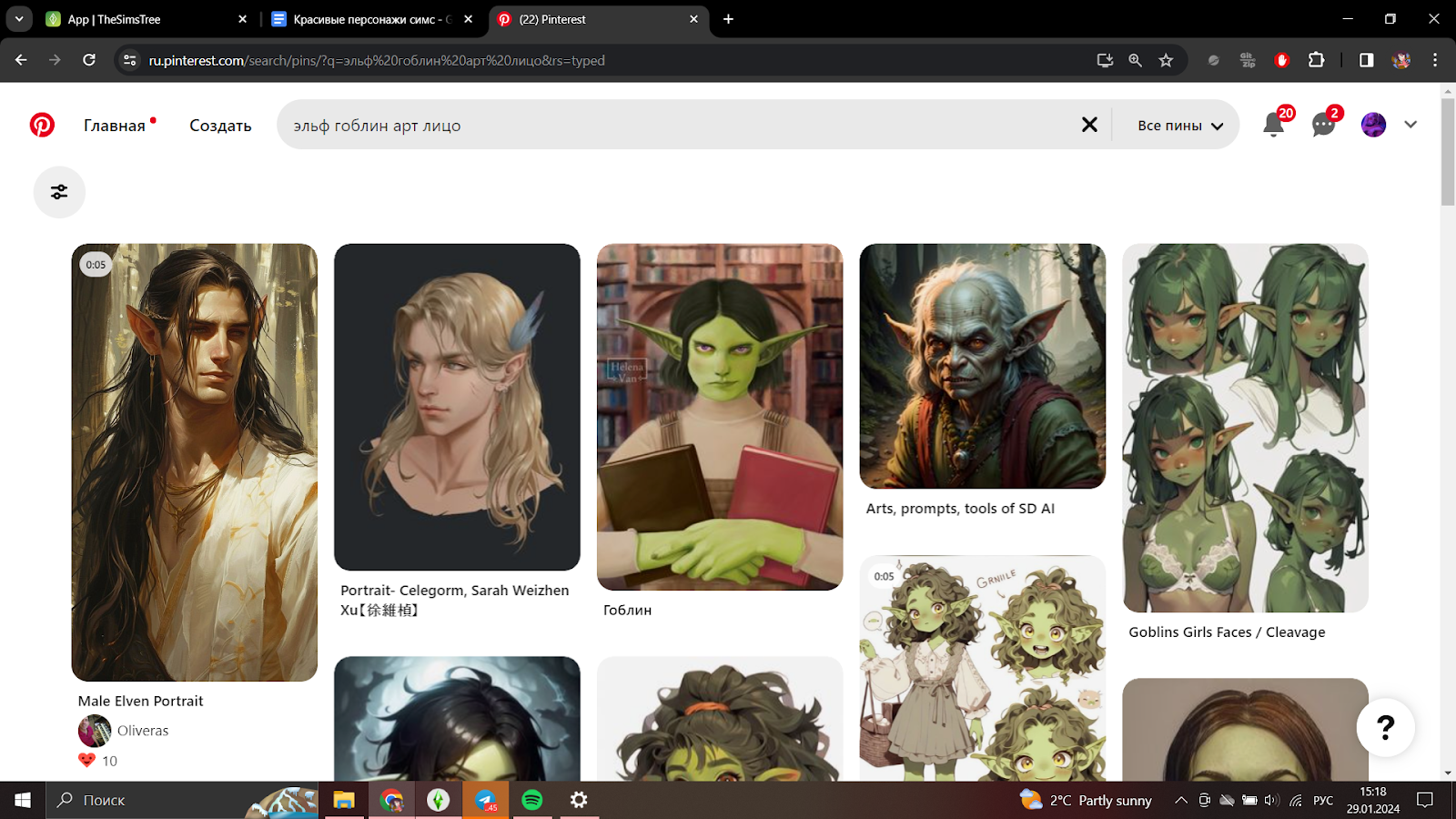Reload the Pinterest page
This screenshot has width=1456, height=819.
click(x=89, y=60)
